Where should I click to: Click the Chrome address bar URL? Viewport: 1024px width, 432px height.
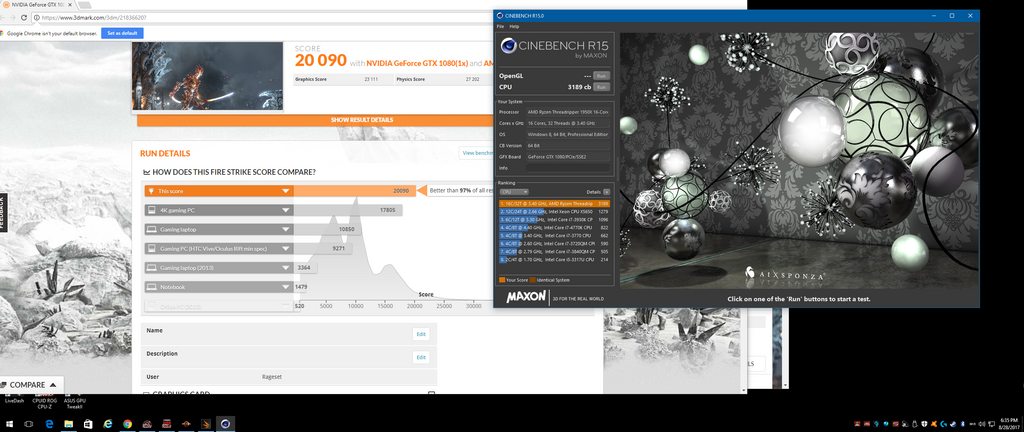[94, 17]
